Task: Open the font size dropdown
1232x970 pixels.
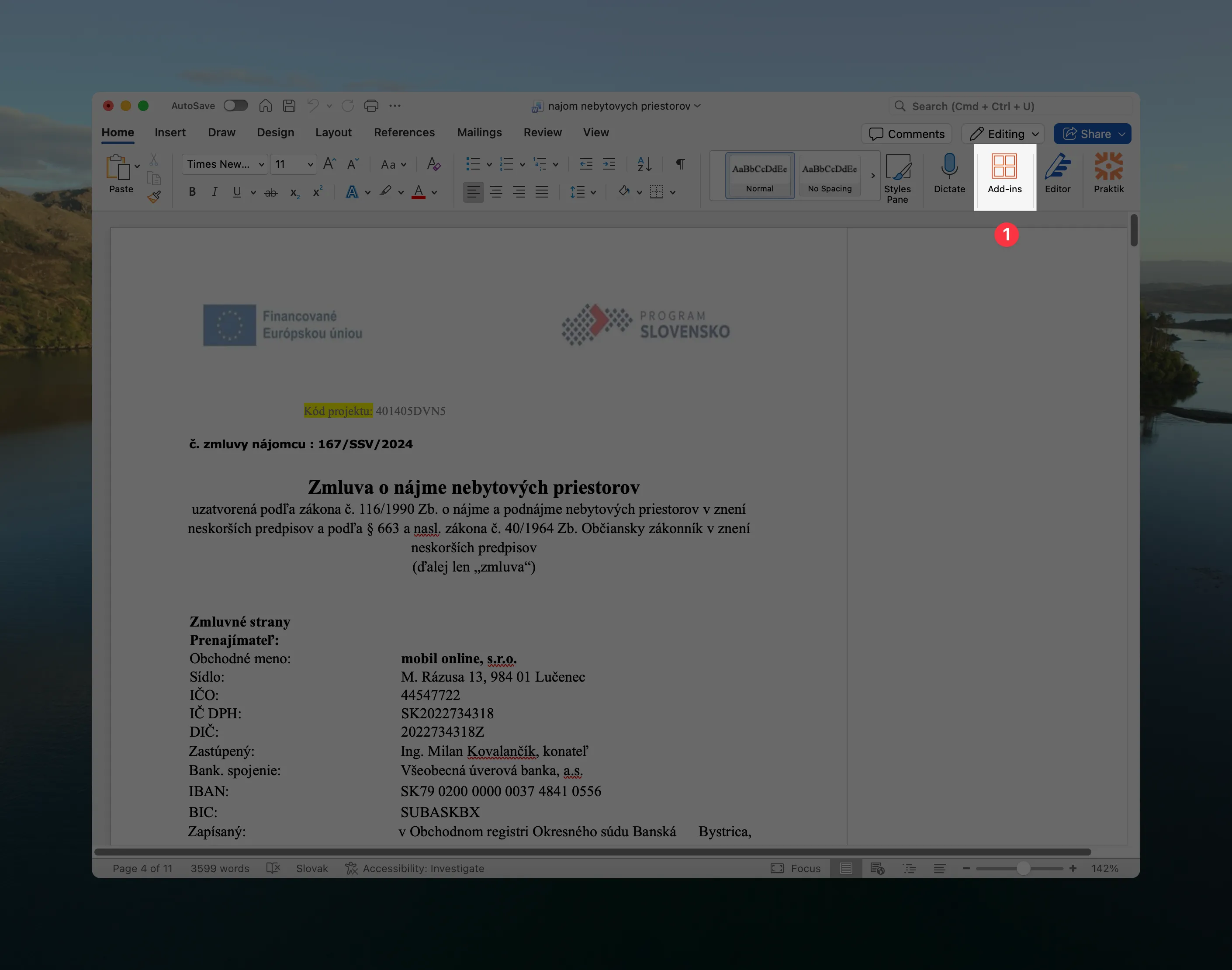Action: [x=310, y=165]
